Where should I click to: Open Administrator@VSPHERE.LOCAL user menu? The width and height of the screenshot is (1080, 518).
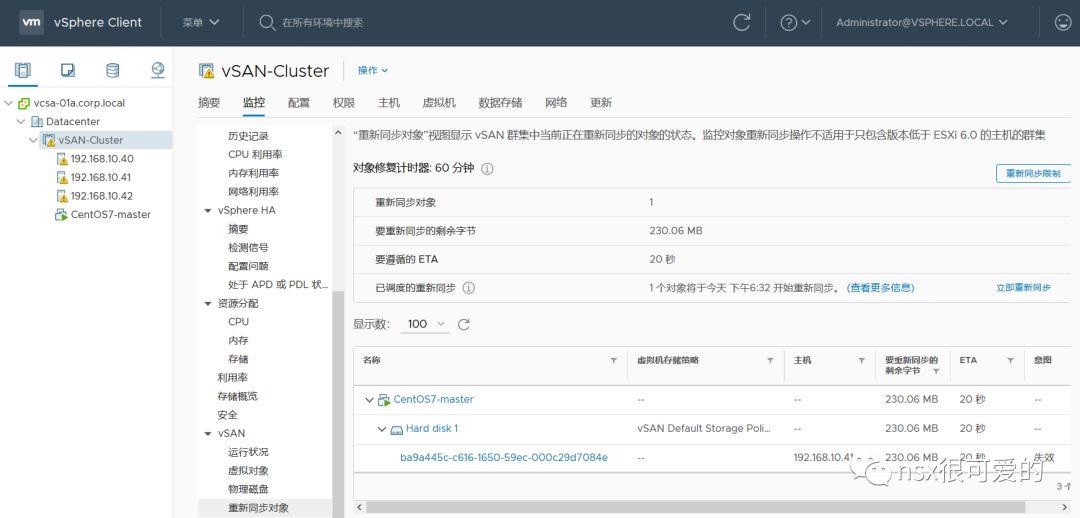[922, 23]
